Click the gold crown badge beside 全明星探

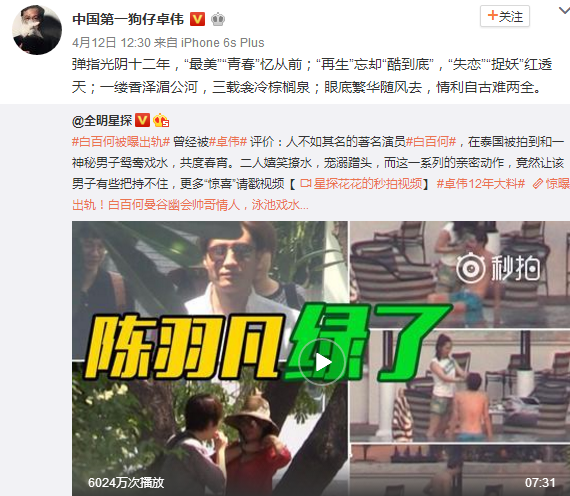161,120
